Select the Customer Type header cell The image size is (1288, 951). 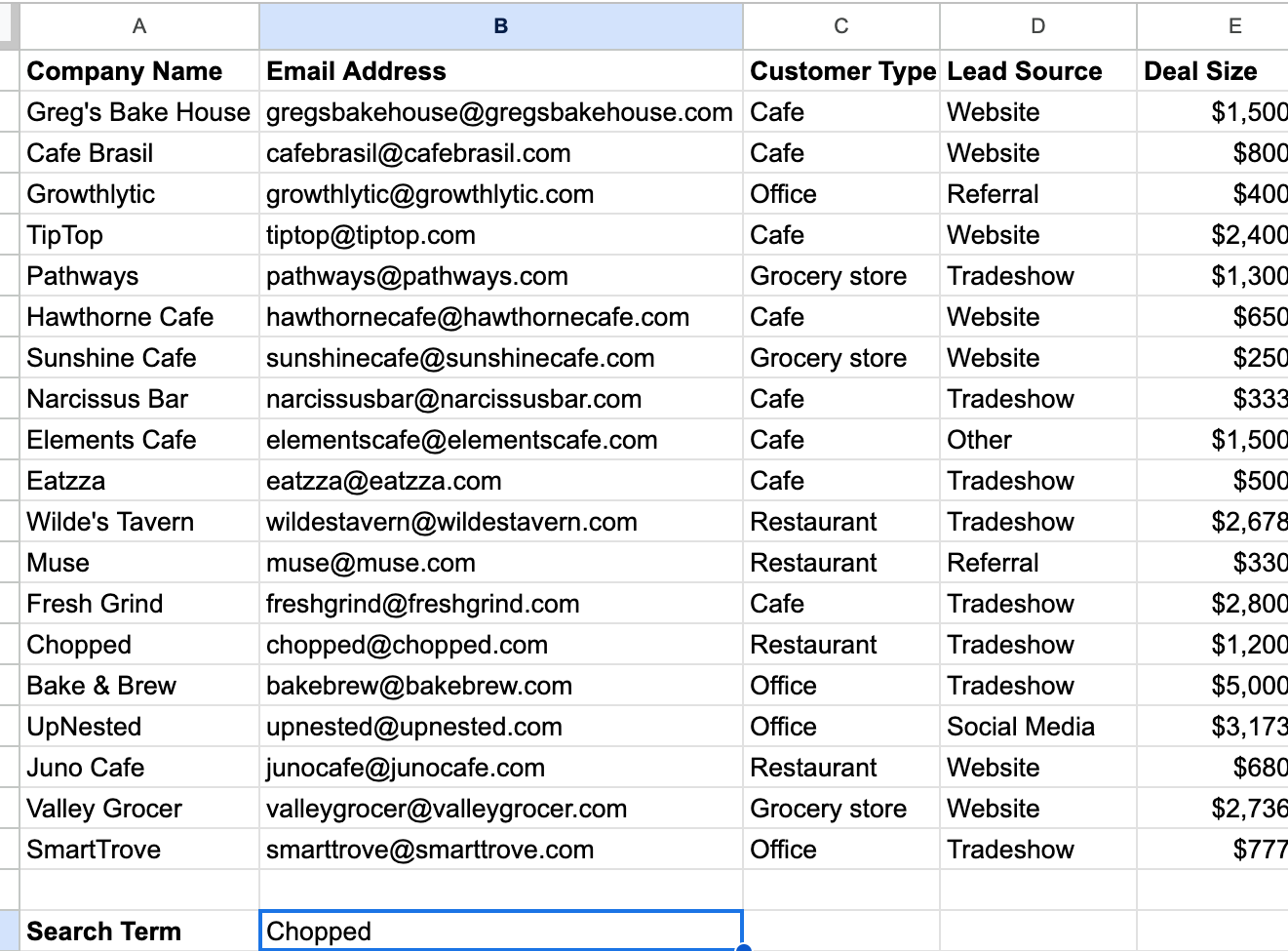click(x=840, y=70)
